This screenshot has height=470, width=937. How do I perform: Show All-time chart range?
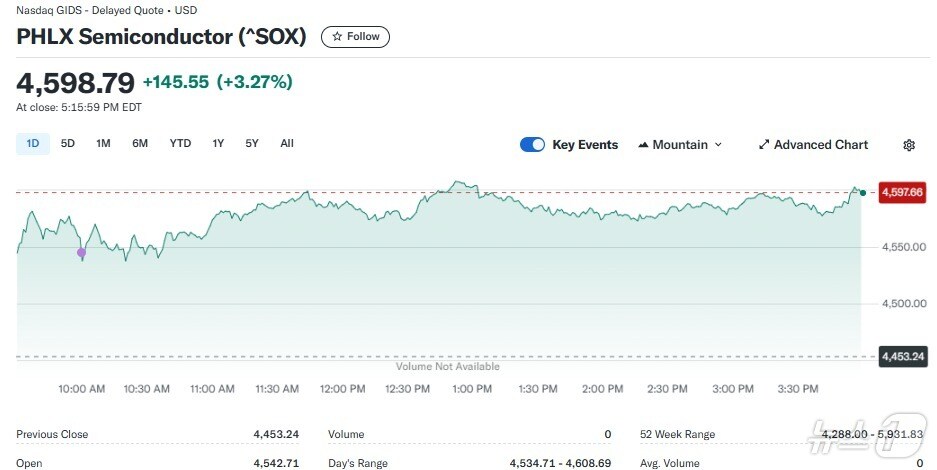click(x=287, y=143)
